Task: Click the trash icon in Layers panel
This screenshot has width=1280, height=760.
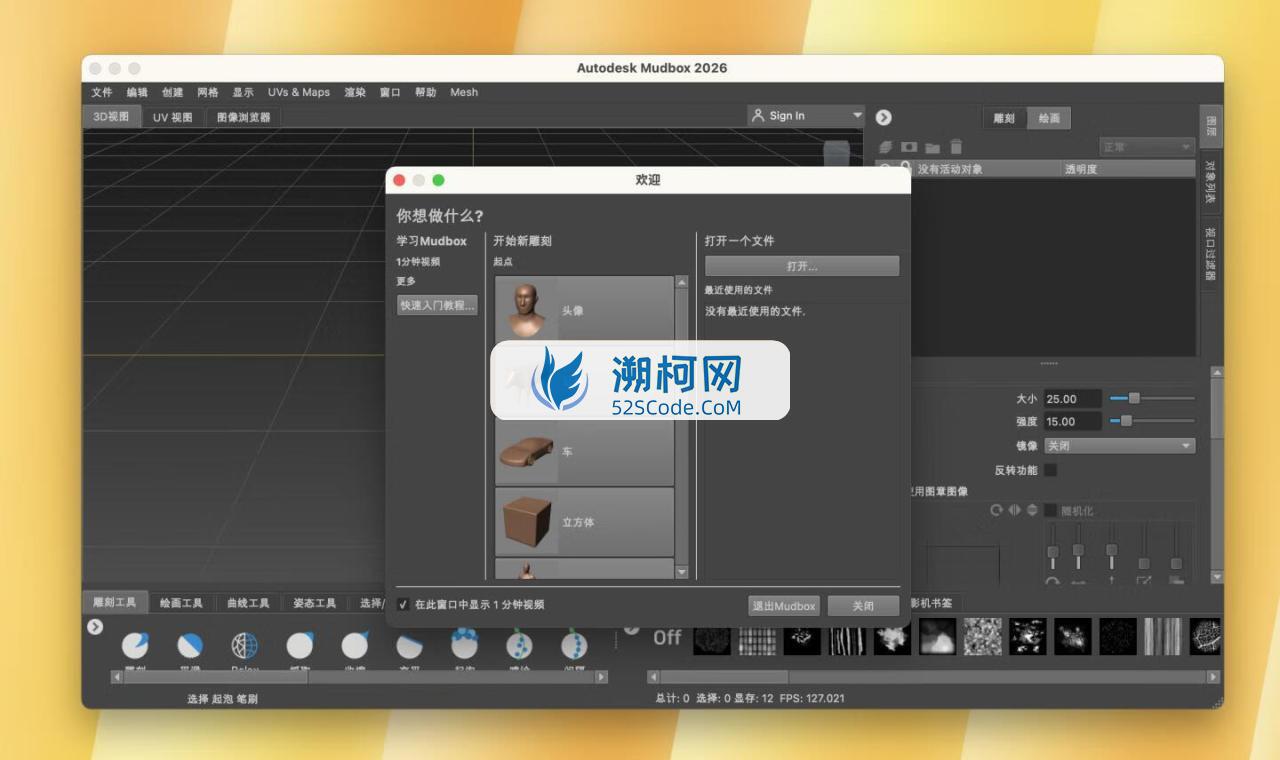Action: (956, 147)
